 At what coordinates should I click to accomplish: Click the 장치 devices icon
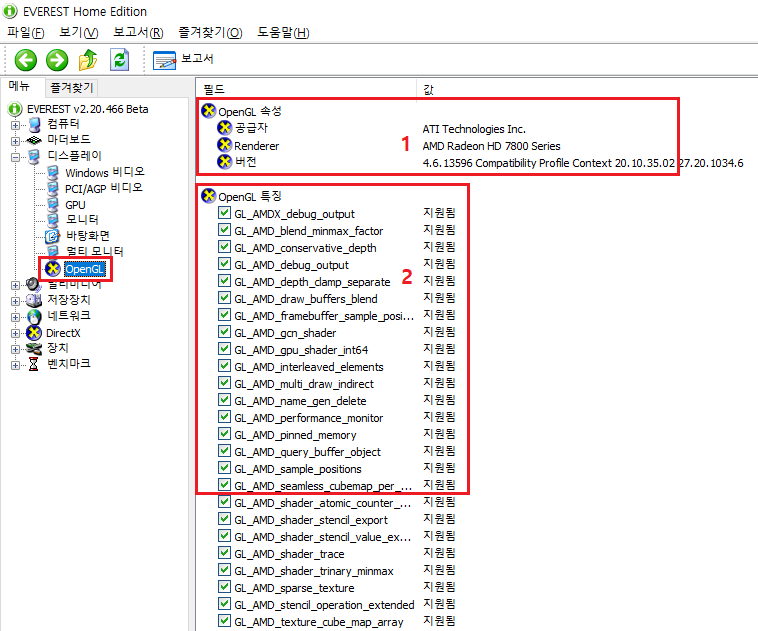(x=34, y=348)
